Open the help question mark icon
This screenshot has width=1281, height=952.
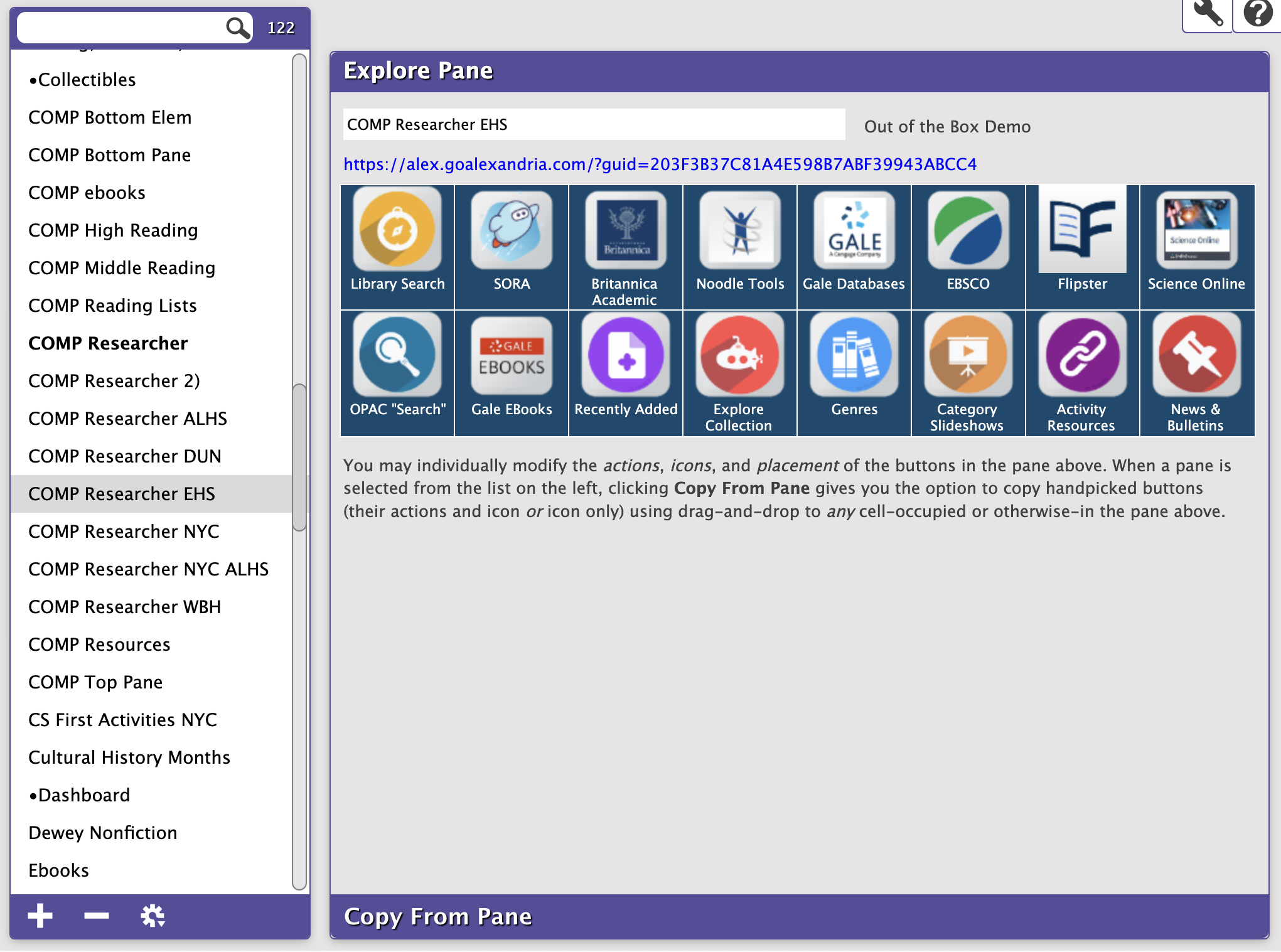pos(1258,14)
